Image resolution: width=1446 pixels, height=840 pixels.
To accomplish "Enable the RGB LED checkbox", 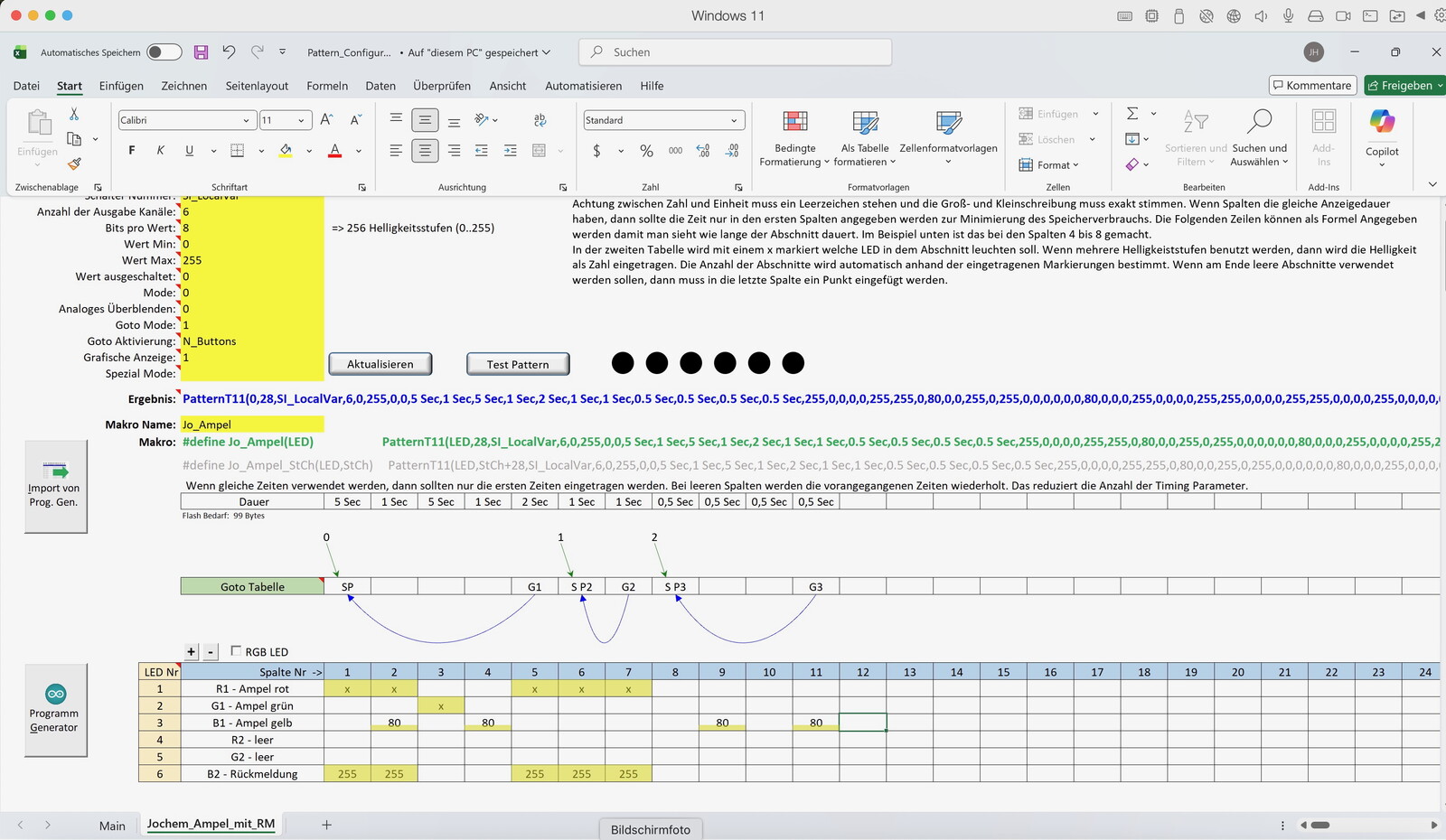I will coord(236,650).
